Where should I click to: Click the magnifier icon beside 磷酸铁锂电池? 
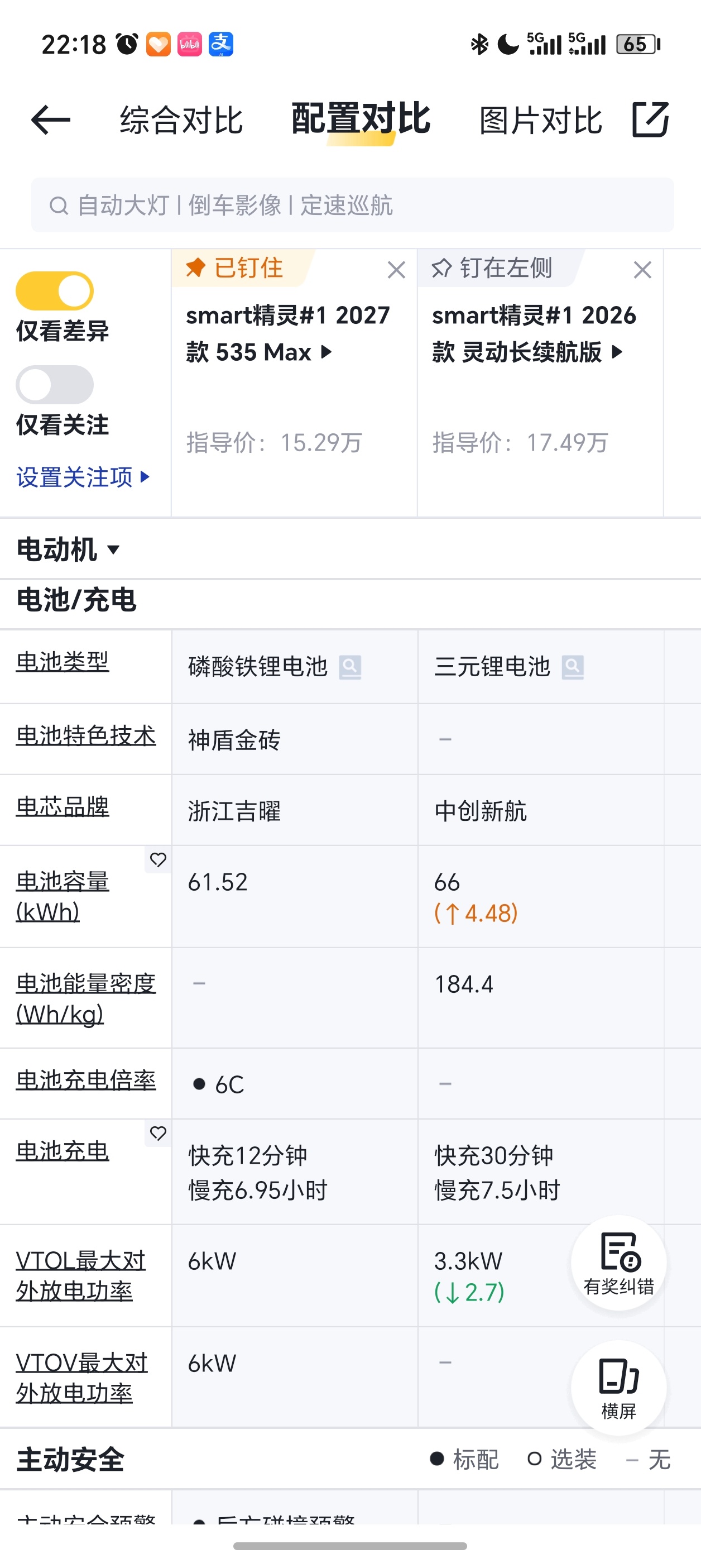[350, 667]
